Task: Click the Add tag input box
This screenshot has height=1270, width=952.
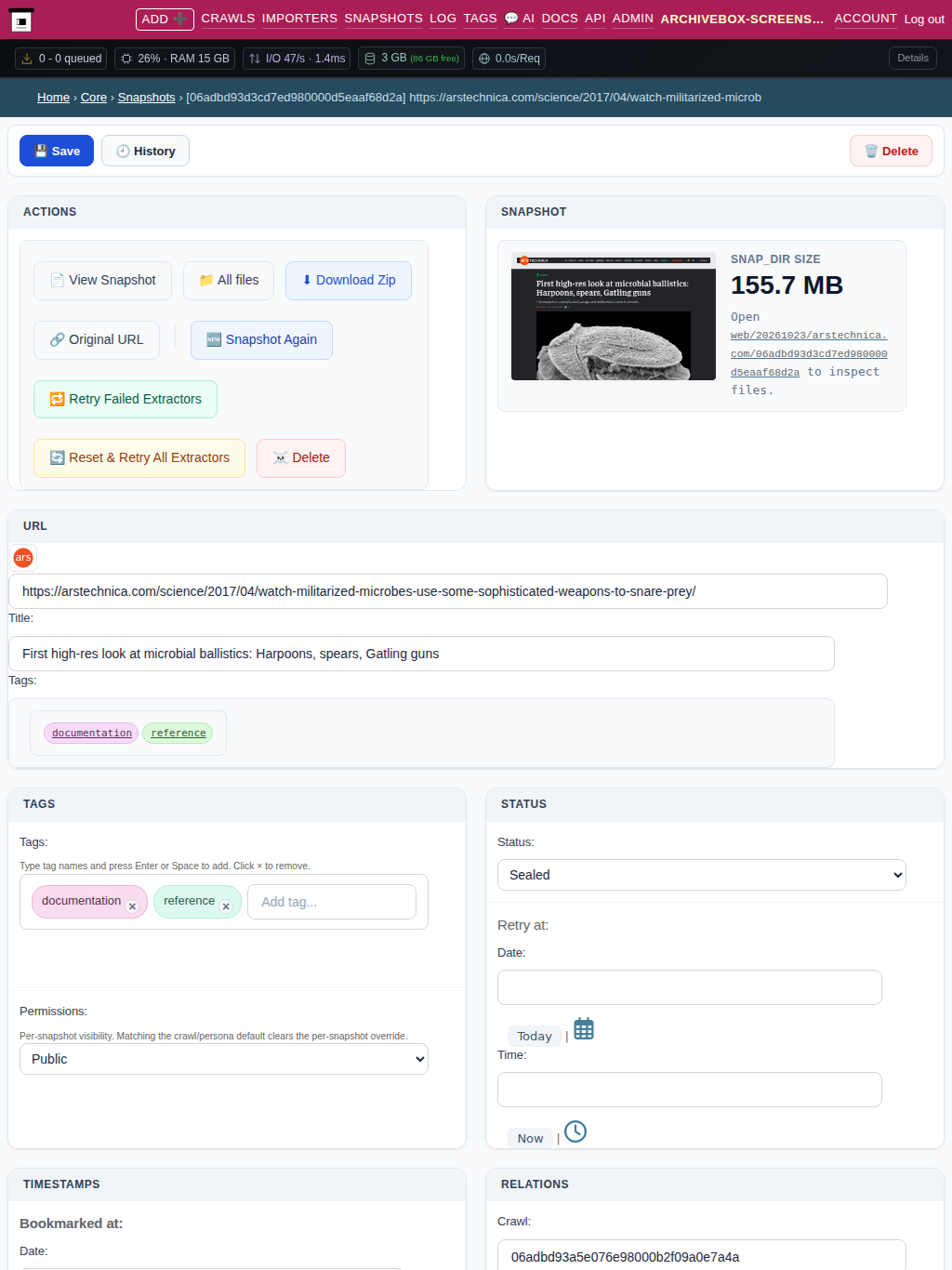Action: (x=332, y=902)
